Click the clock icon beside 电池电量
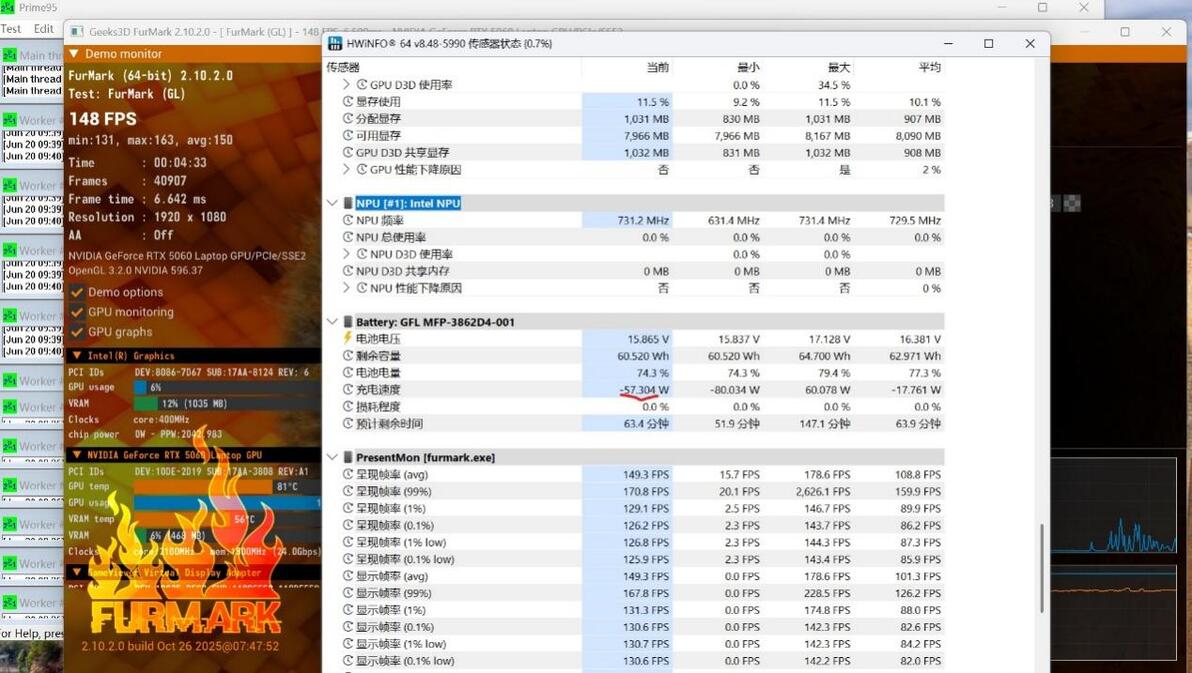This screenshot has width=1192, height=673. tap(348, 373)
